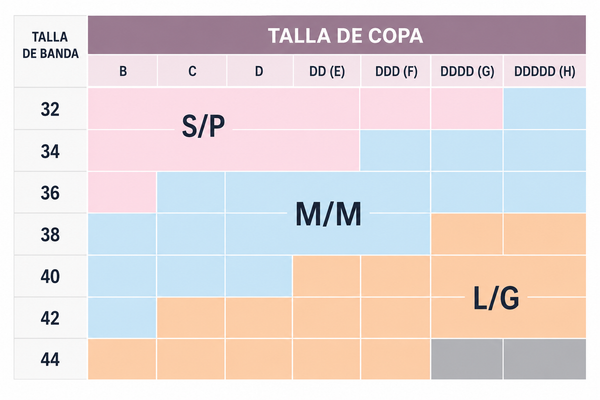
Task: Click gray cell for 44 DDDD (G)
Action: click(467, 359)
